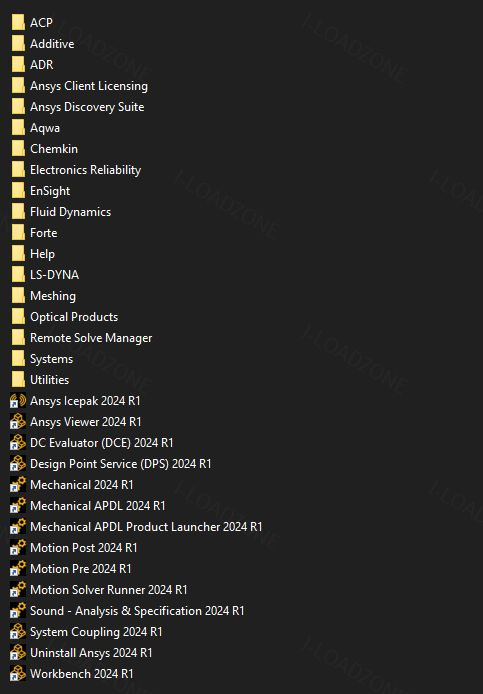Select Design Point Service (DPS) icon
This screenshot has height=694, width=483.
pos(18,464)
